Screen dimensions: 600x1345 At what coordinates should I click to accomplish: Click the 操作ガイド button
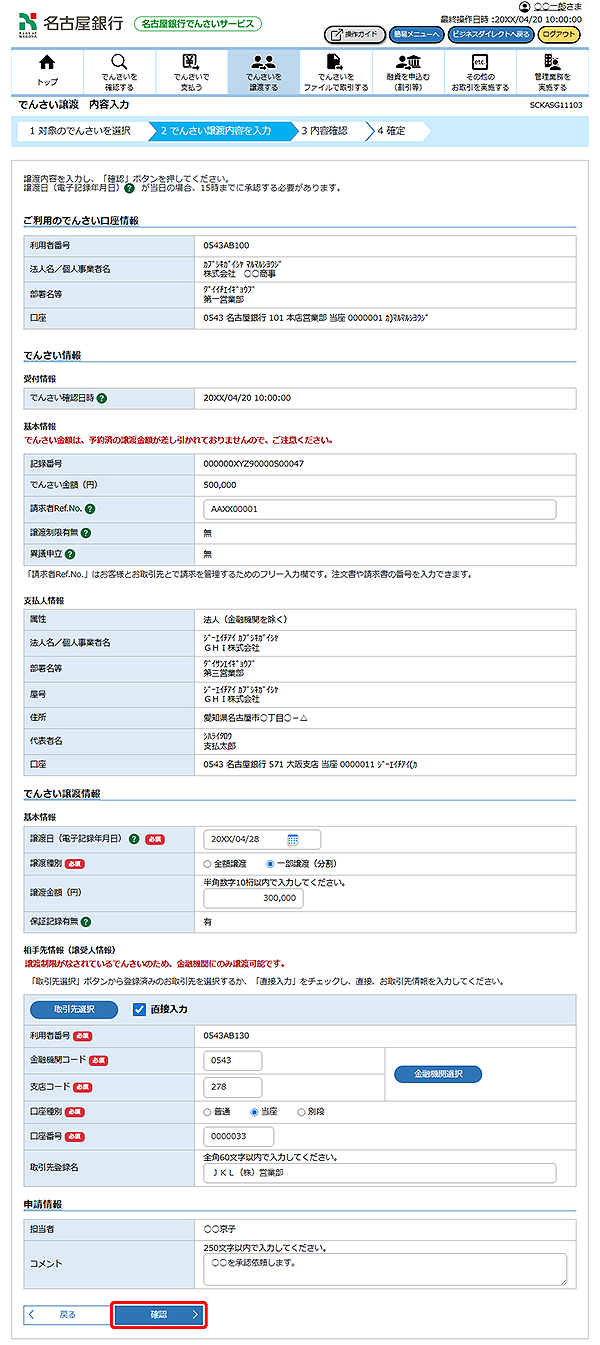point(354,34)
